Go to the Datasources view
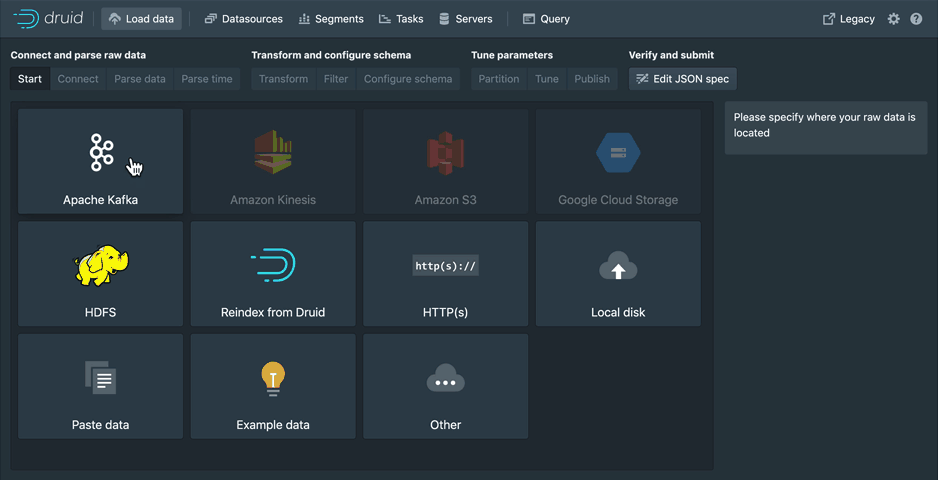The height and width of the screenshot is (480, 938). click(244, 19)
